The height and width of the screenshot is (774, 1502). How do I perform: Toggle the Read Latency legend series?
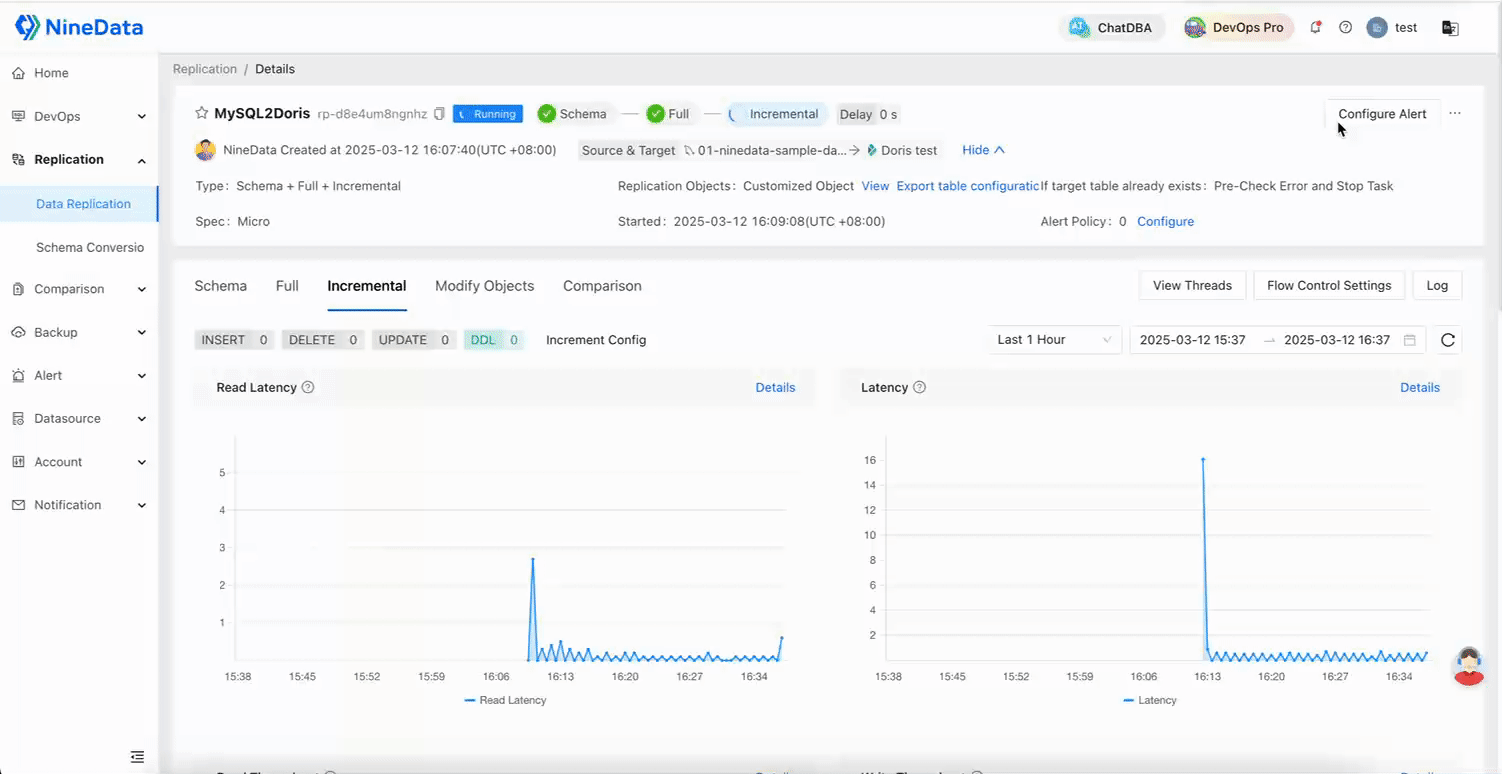pyautogui.click(x=505, y=700)
